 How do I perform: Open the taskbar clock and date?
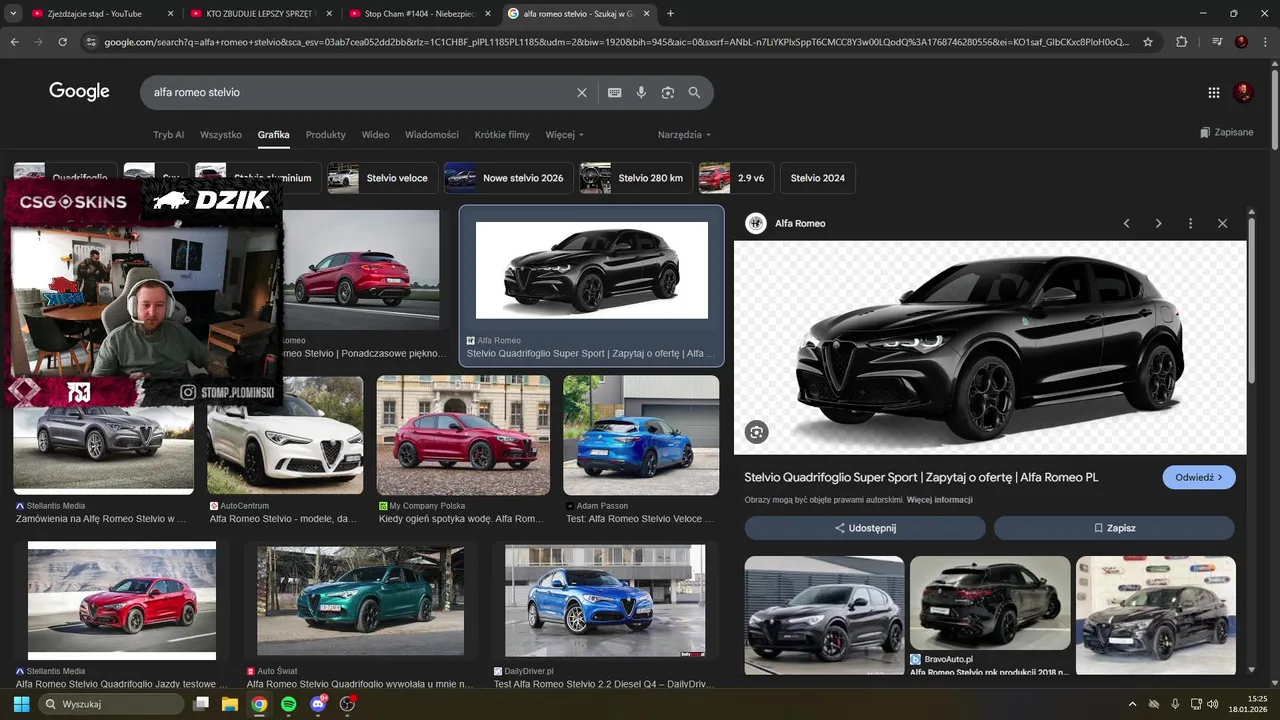coord(1250,704)
